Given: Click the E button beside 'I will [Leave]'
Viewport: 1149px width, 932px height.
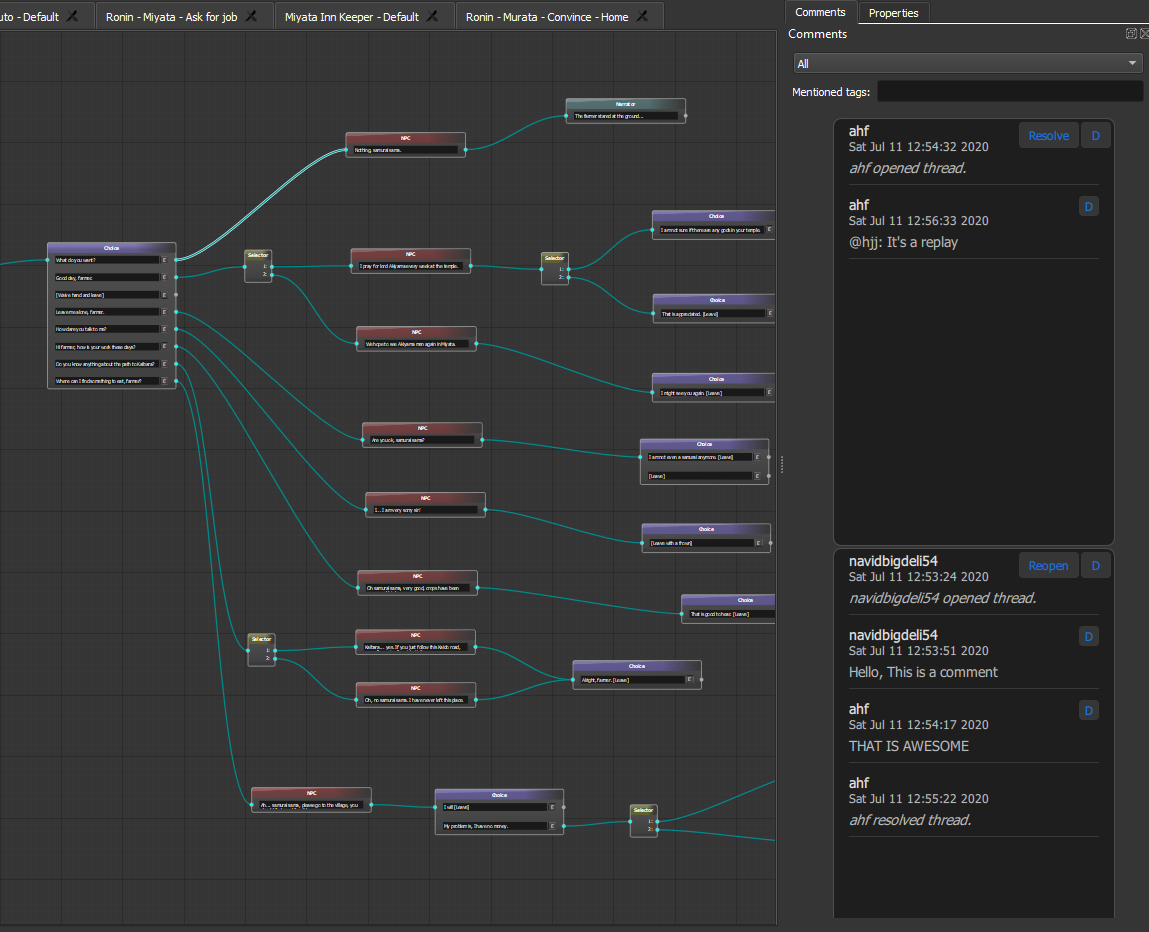Looking at the screenshot, I should 553,807.
